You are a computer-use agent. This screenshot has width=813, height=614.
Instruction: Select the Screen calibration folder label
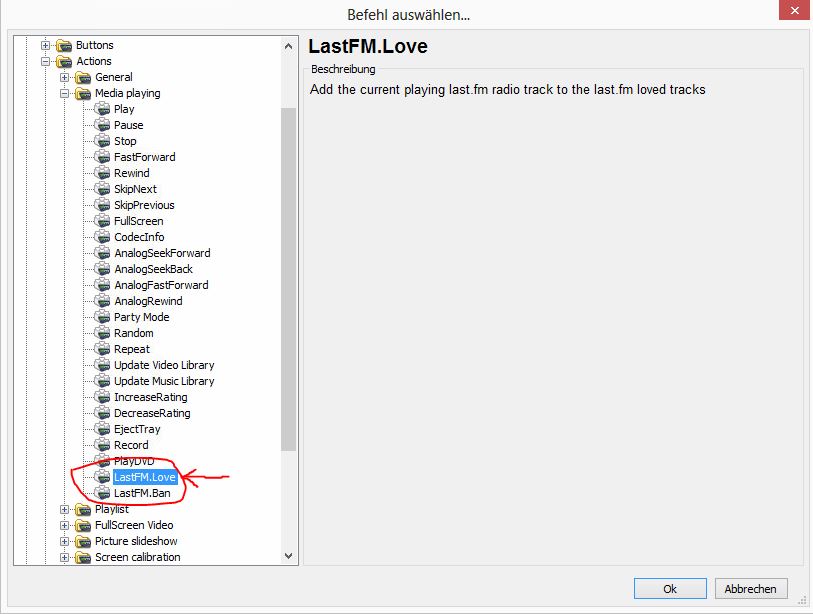click(138, 557)
